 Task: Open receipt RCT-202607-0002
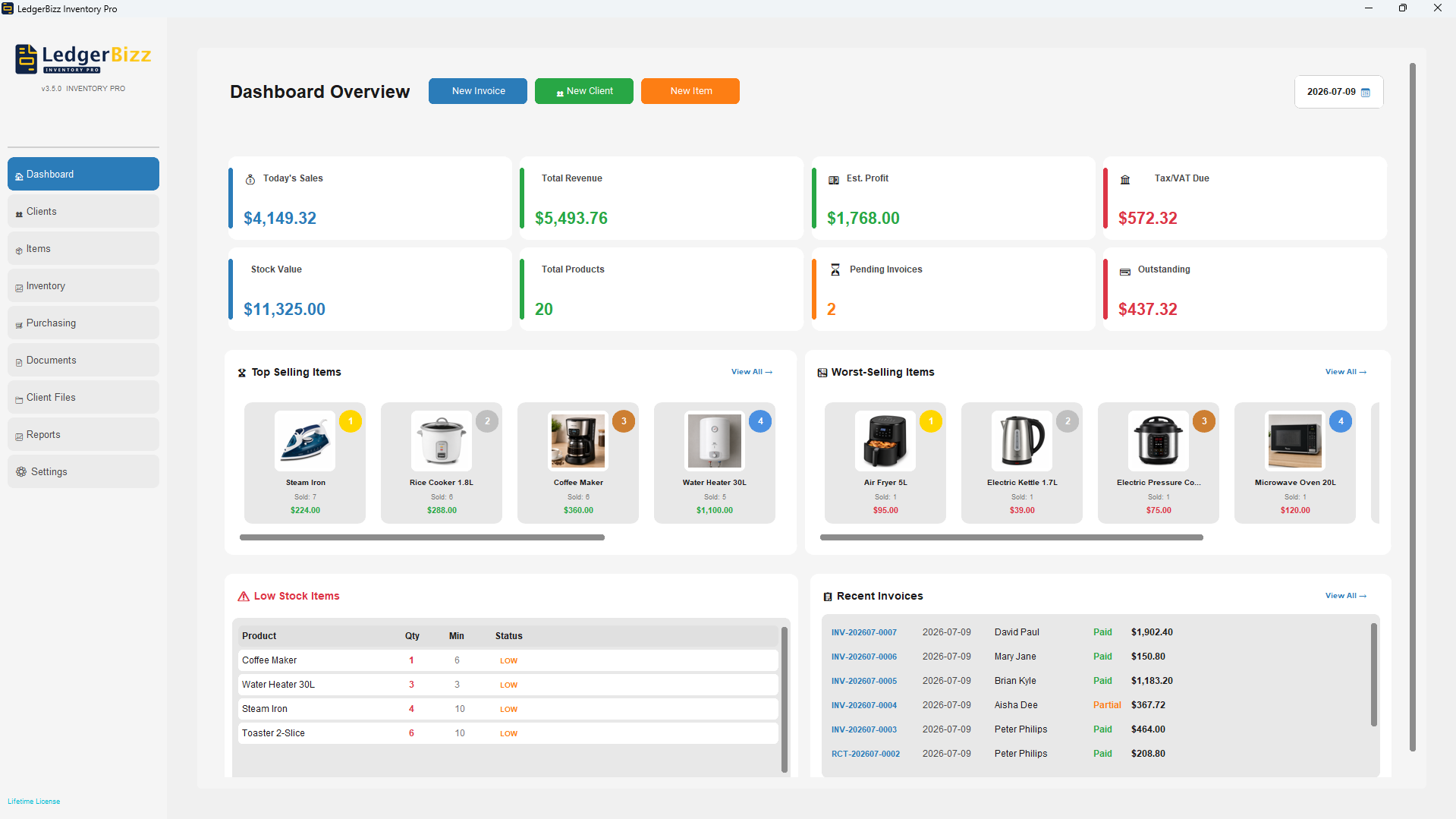tap(866, 754)
